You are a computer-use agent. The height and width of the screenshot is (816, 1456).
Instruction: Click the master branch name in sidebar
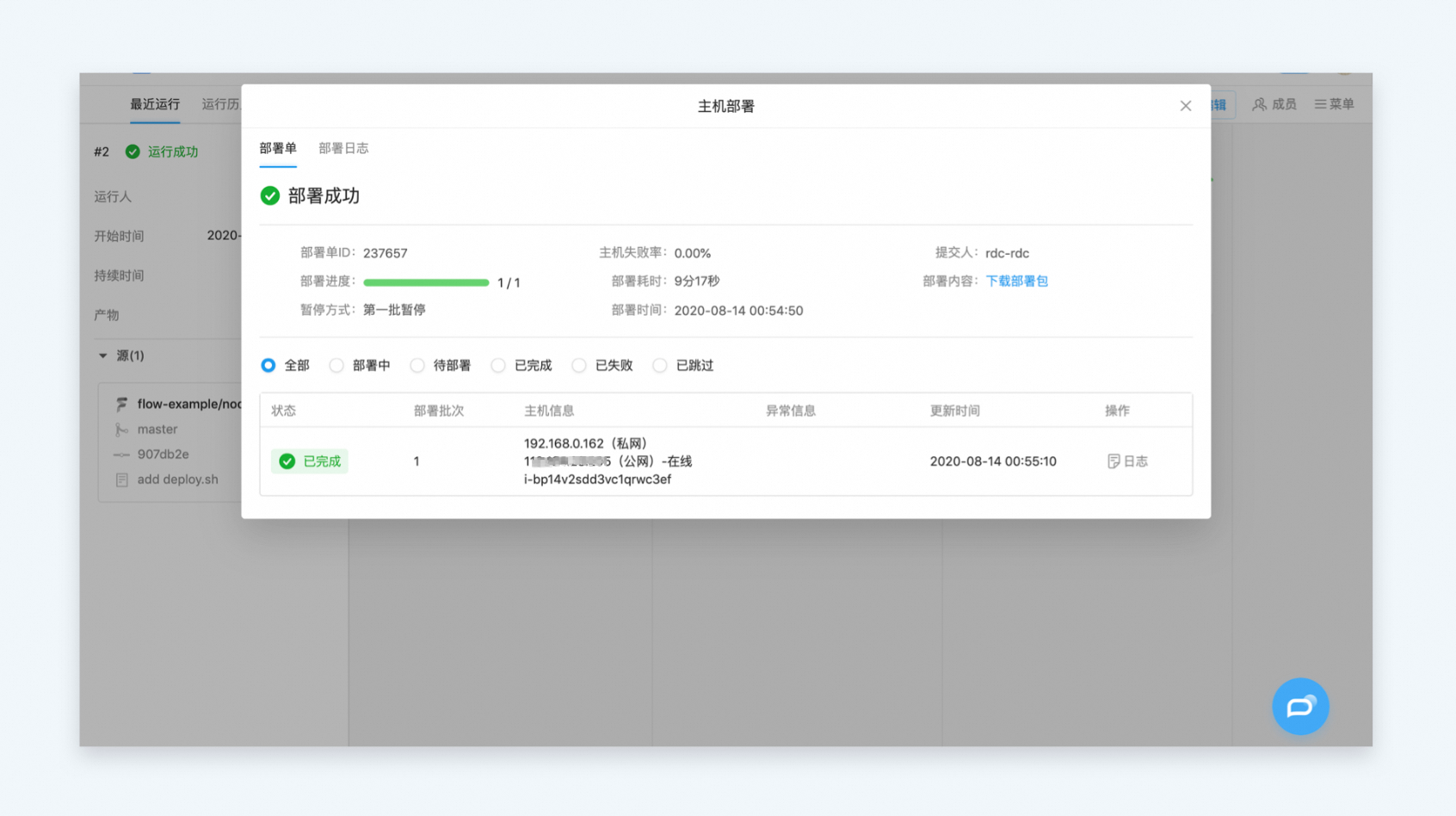157,429
